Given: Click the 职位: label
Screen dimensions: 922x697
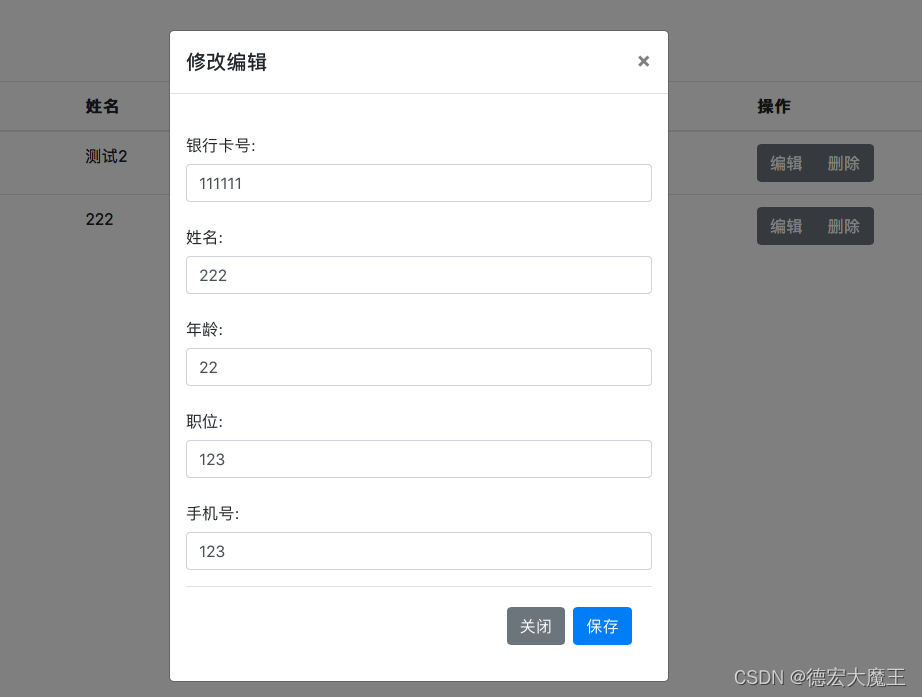Looking at the screenshot, I should tap(205, 421).
